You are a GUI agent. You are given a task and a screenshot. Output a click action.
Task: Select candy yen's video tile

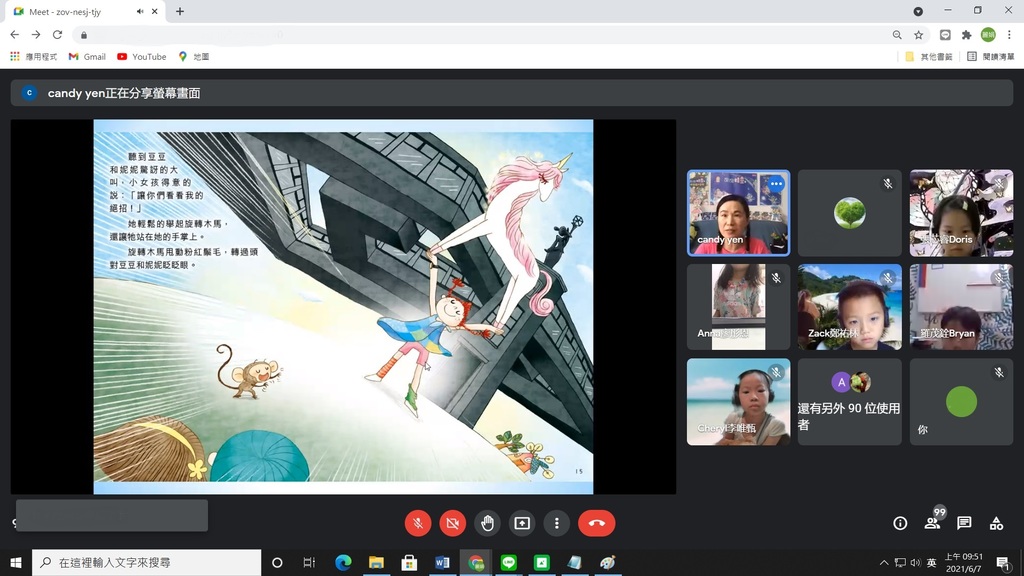(x=739, y=213)
